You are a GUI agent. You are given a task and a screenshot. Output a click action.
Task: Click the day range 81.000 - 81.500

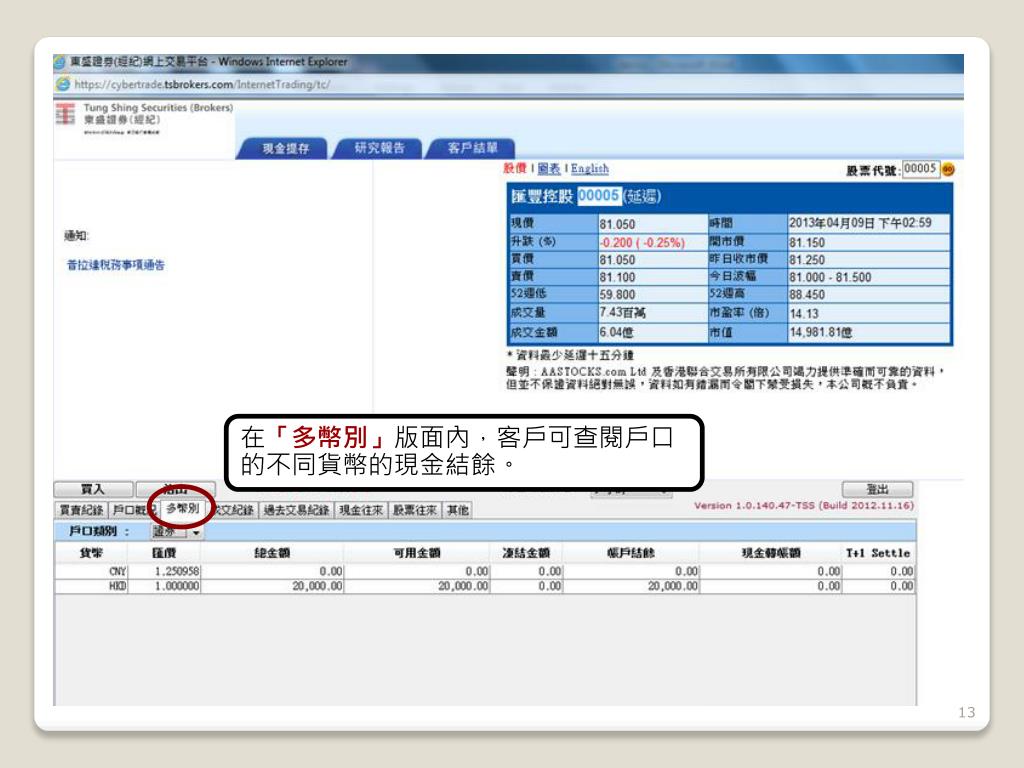[830, 278]
